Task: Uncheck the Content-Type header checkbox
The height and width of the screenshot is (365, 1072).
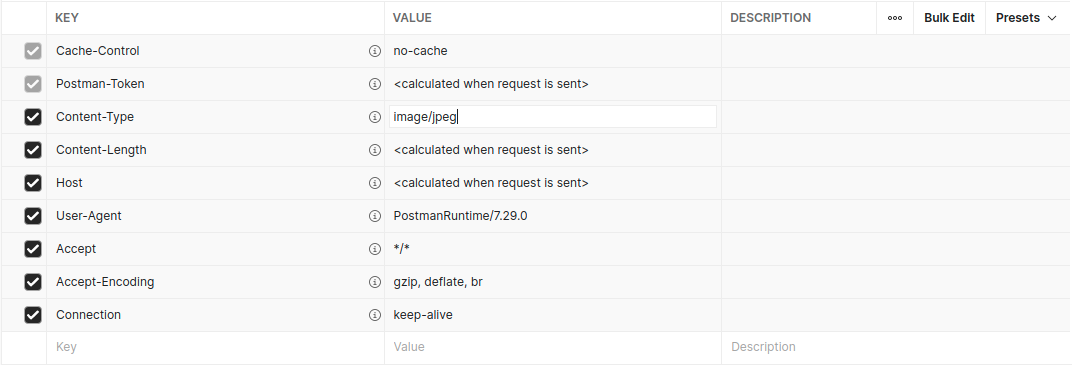Action: [33, 117]
